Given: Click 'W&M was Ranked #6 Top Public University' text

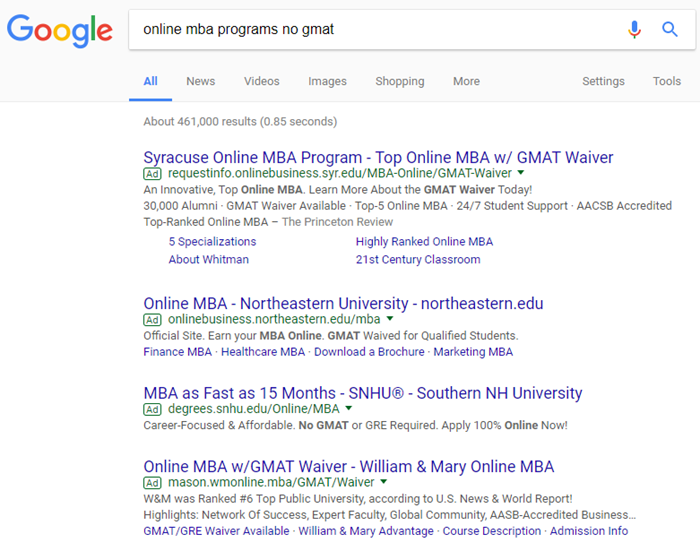Looking at the screenshot, I should pyautogui.click(x=358, y=499).
